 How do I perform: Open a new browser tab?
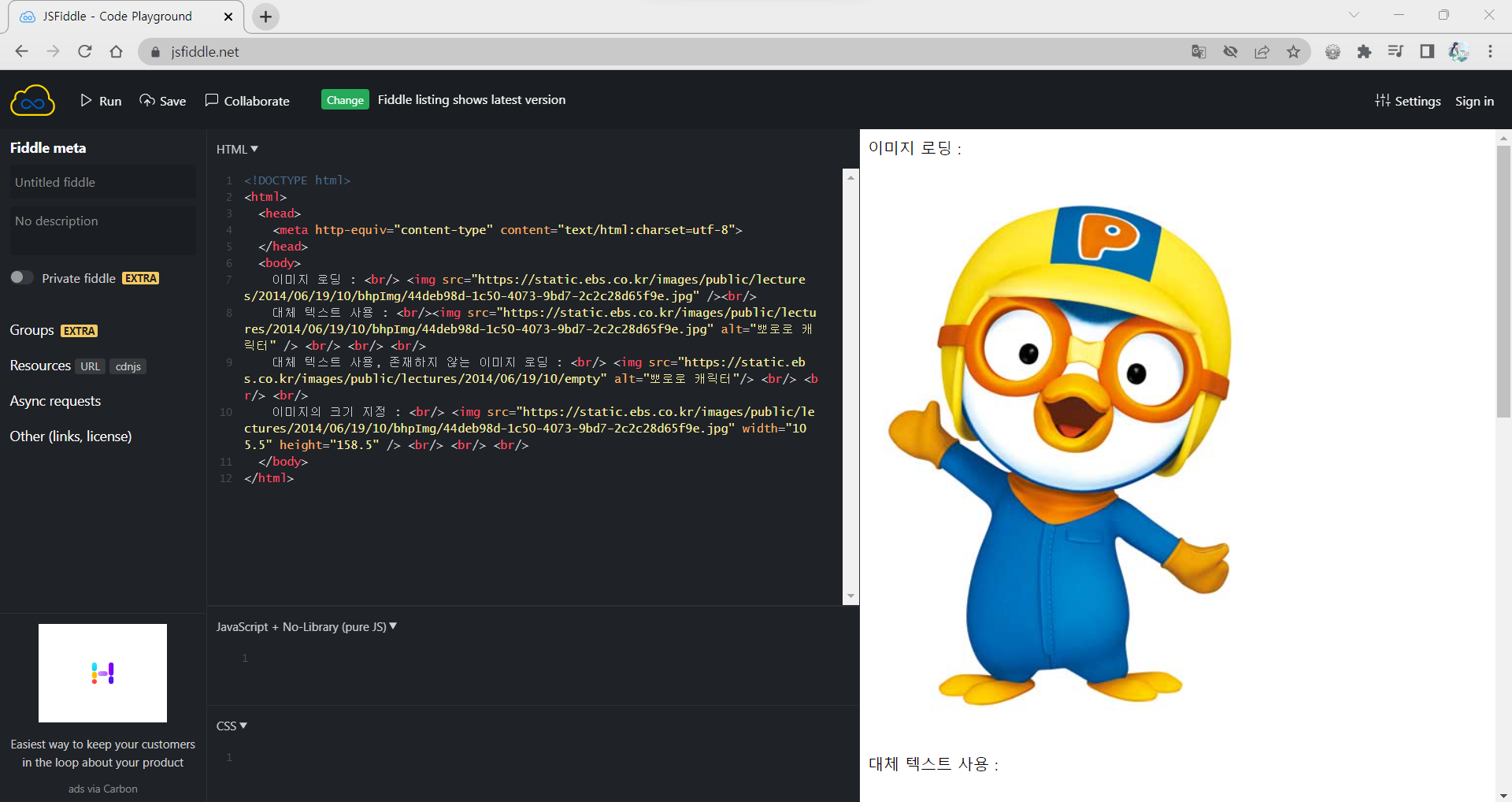(x=266, y=17)
